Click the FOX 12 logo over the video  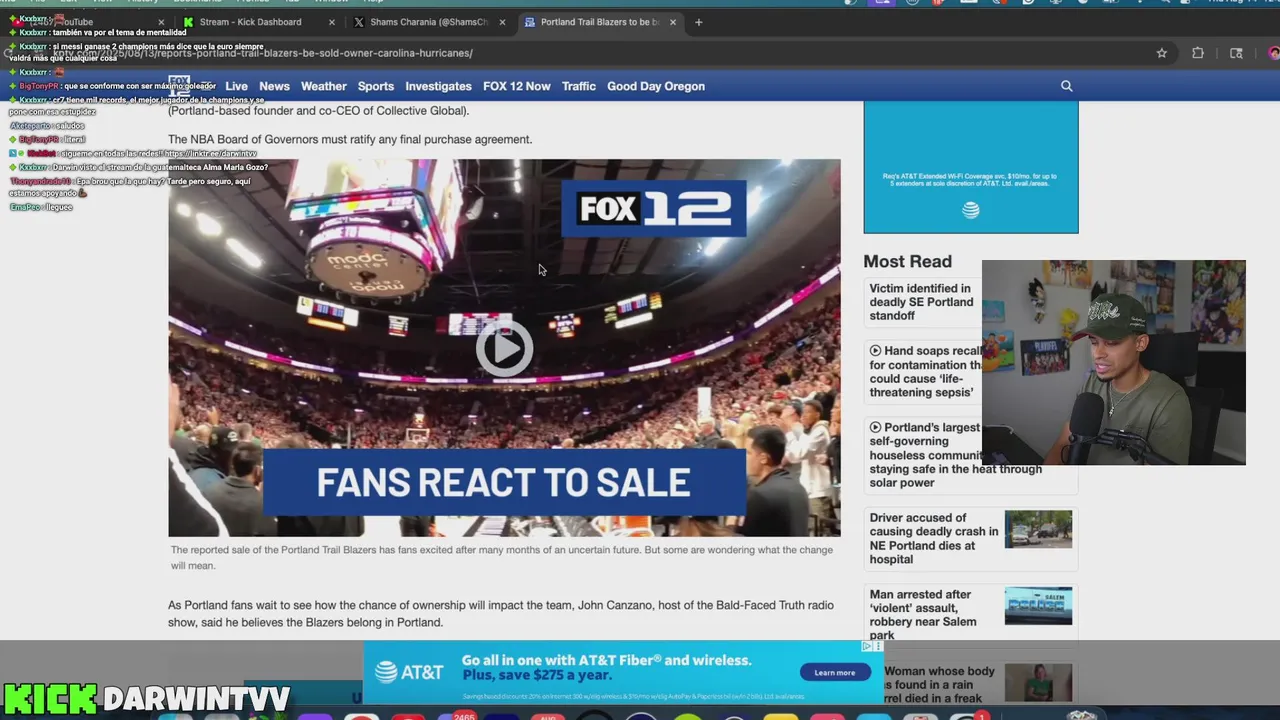click(654, 208)
